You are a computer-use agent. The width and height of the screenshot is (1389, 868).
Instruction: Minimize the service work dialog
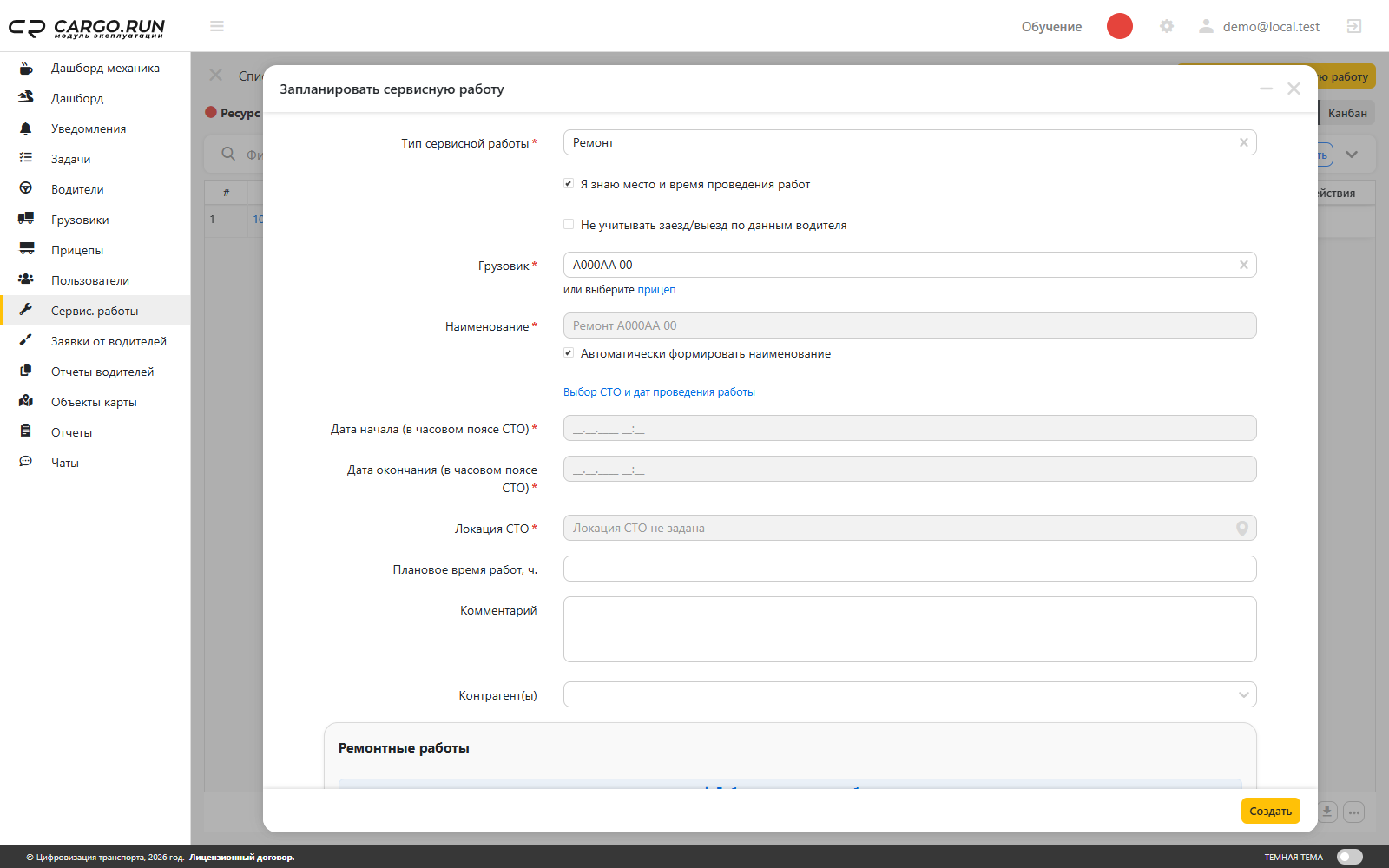coord(1267,89)
